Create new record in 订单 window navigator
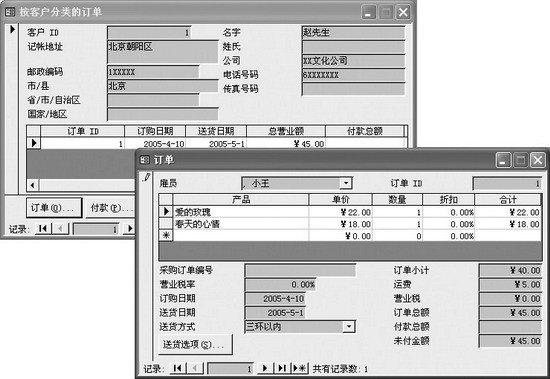Viewport: 550px width, 379px height. pos(300,368)
